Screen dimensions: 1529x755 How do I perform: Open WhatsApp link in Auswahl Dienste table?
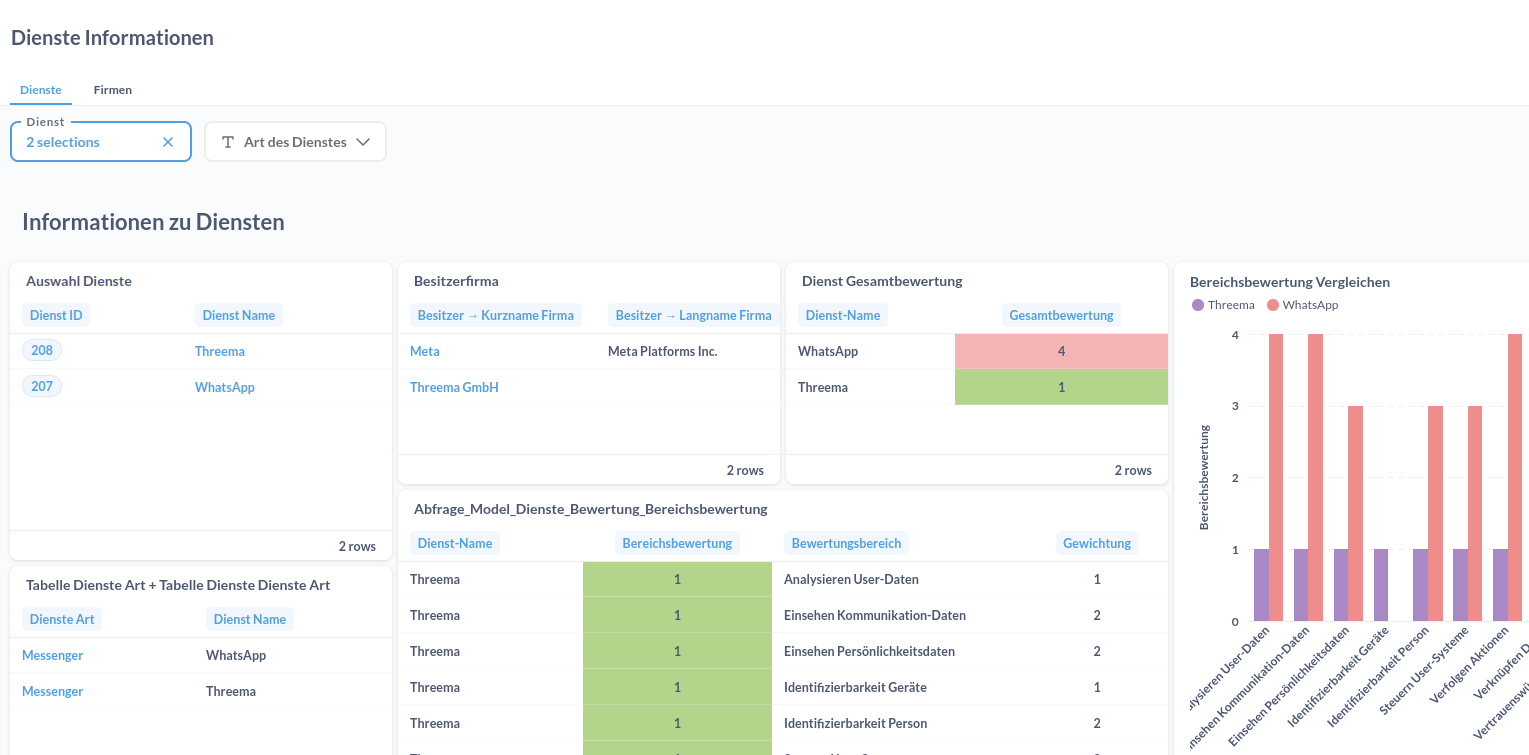225,387
